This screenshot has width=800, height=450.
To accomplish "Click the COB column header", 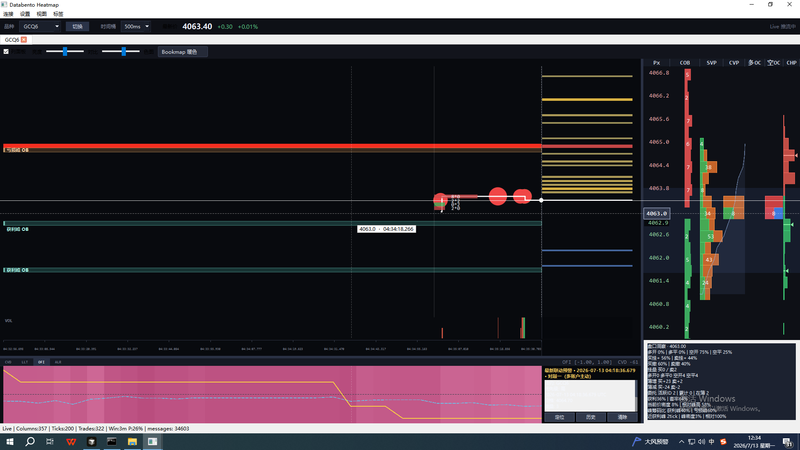I will [685, 63].
